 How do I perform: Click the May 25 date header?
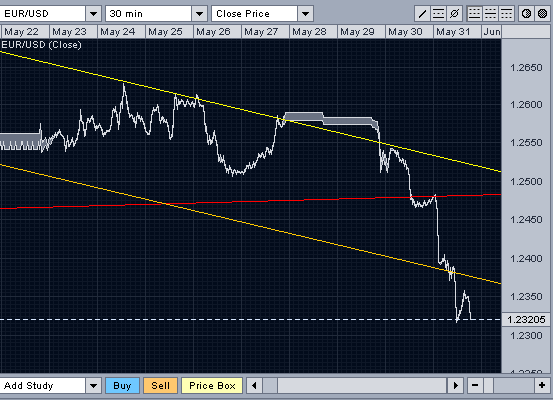(x=169, y=32)
